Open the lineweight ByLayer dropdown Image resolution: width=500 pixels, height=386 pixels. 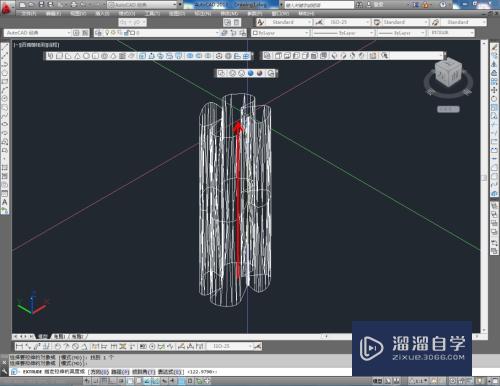tap(401, 33)
